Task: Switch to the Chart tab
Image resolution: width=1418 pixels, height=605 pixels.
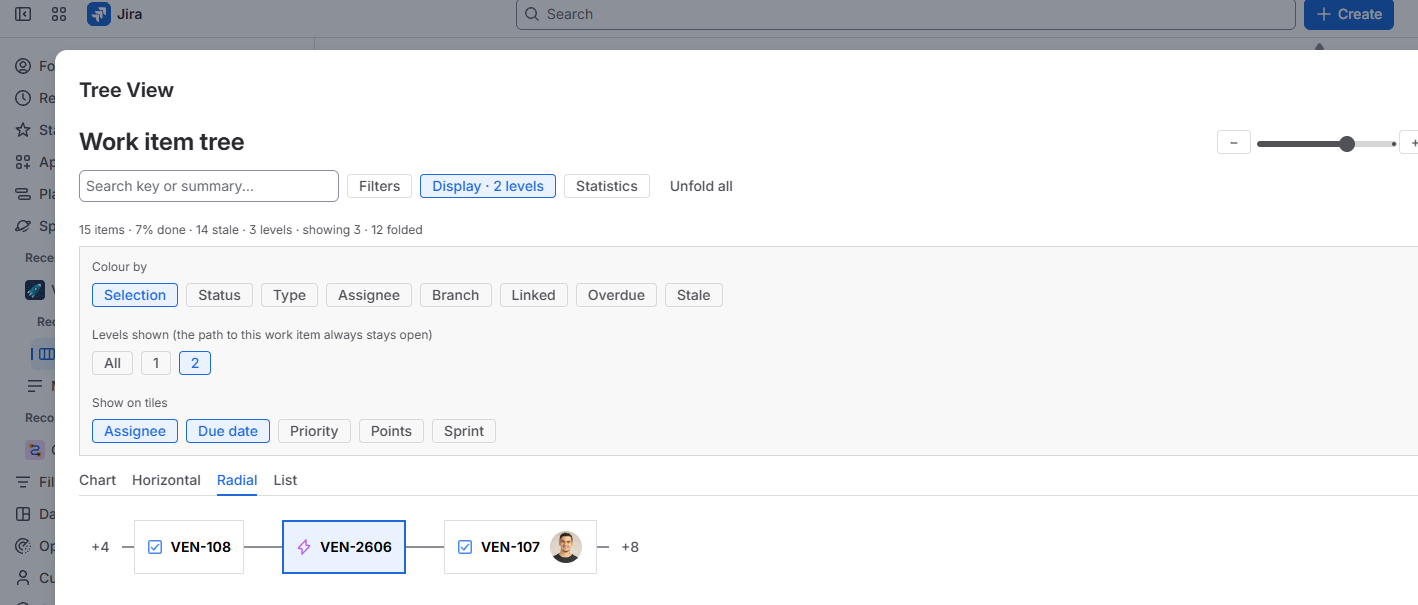Action: [98, 480]
